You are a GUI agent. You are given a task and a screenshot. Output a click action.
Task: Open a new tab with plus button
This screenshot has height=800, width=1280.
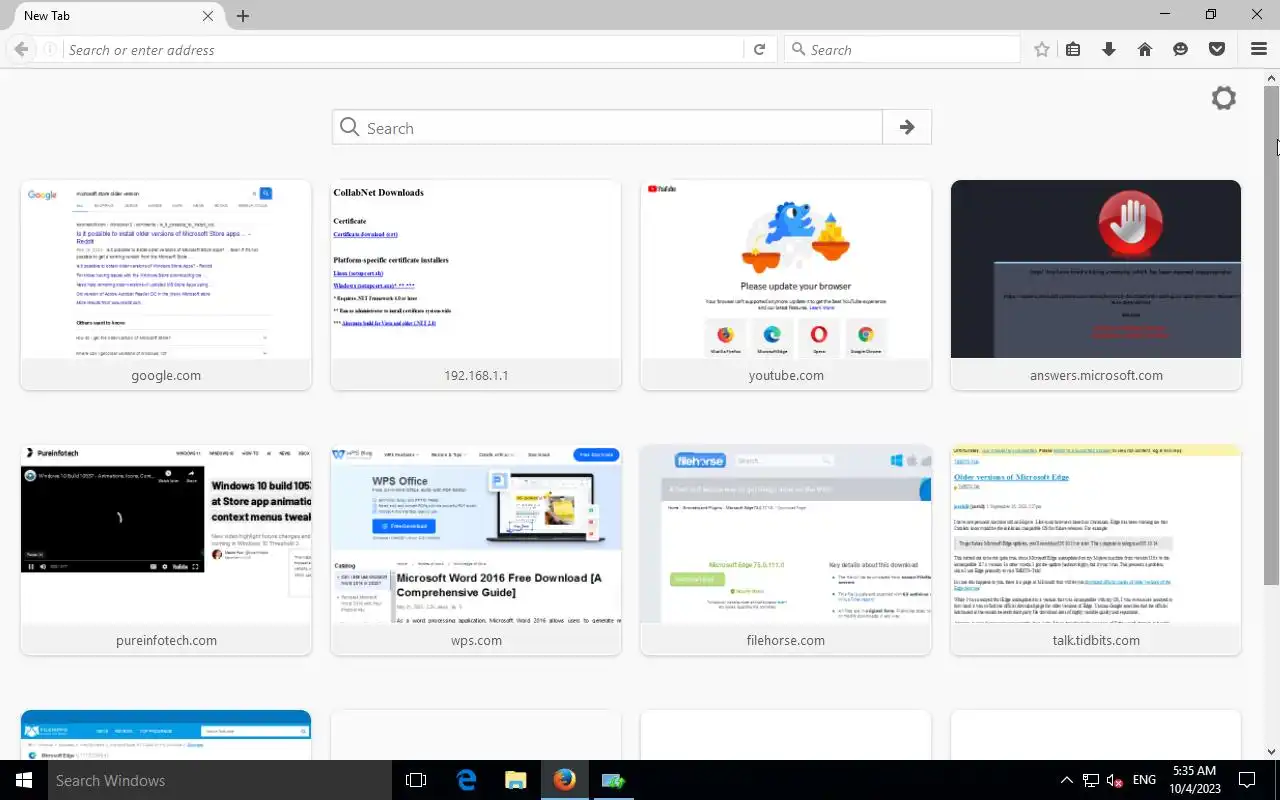click(242, 16)
